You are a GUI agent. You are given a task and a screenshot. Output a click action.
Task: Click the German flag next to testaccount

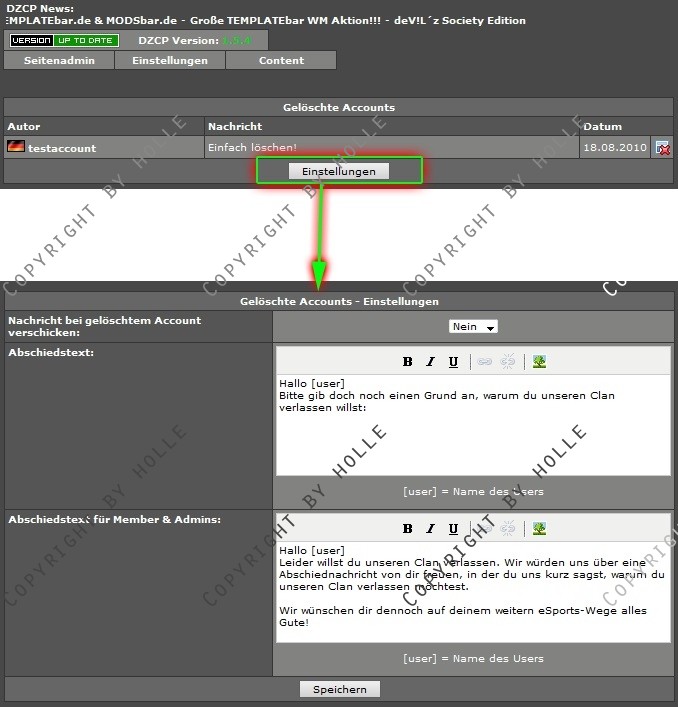coord(16,147)
